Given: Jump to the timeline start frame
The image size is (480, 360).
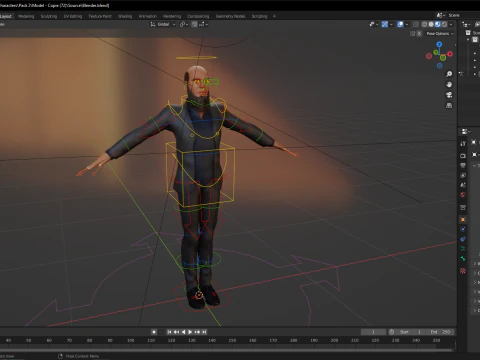Looking at the screenshot, I should [x=169, y=332].
